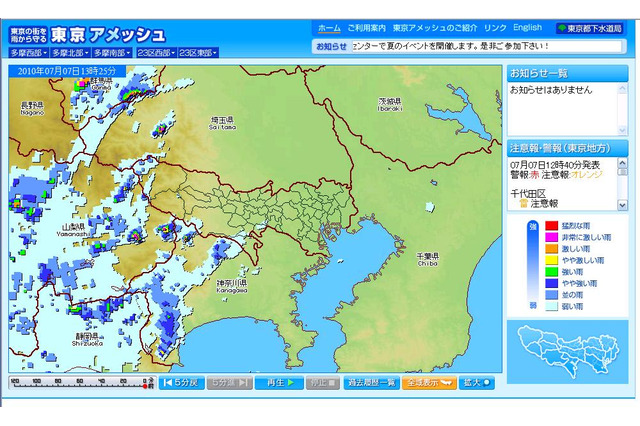This screenshot has width=640, height=426.
Task: Open 東京アメッシュのご紹介 page
Action: pos(435,28)
